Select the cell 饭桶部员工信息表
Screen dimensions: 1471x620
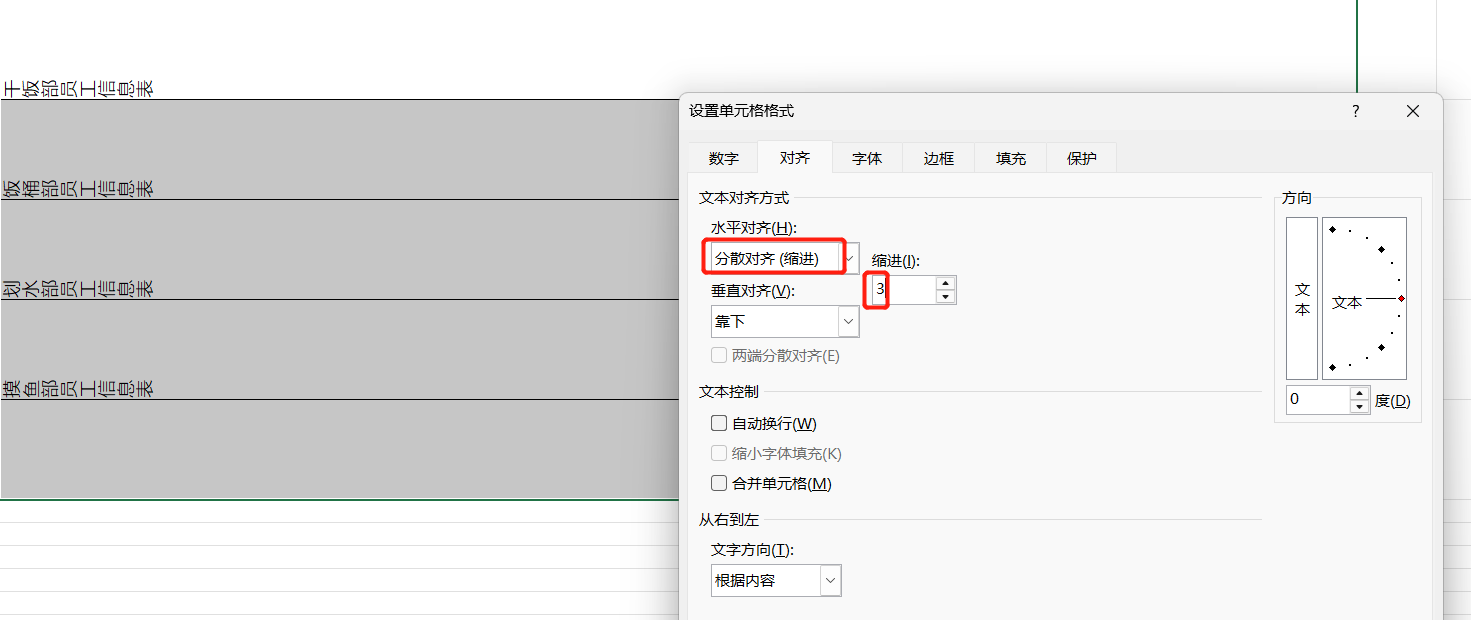point(339,150)
